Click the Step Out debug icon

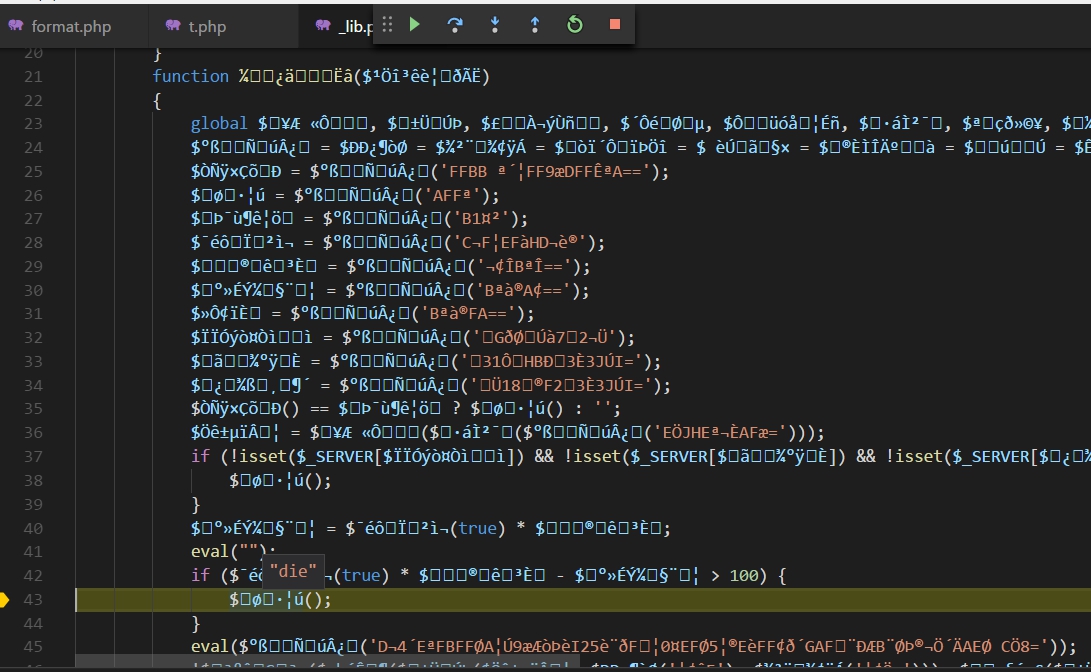click(534, 24)
